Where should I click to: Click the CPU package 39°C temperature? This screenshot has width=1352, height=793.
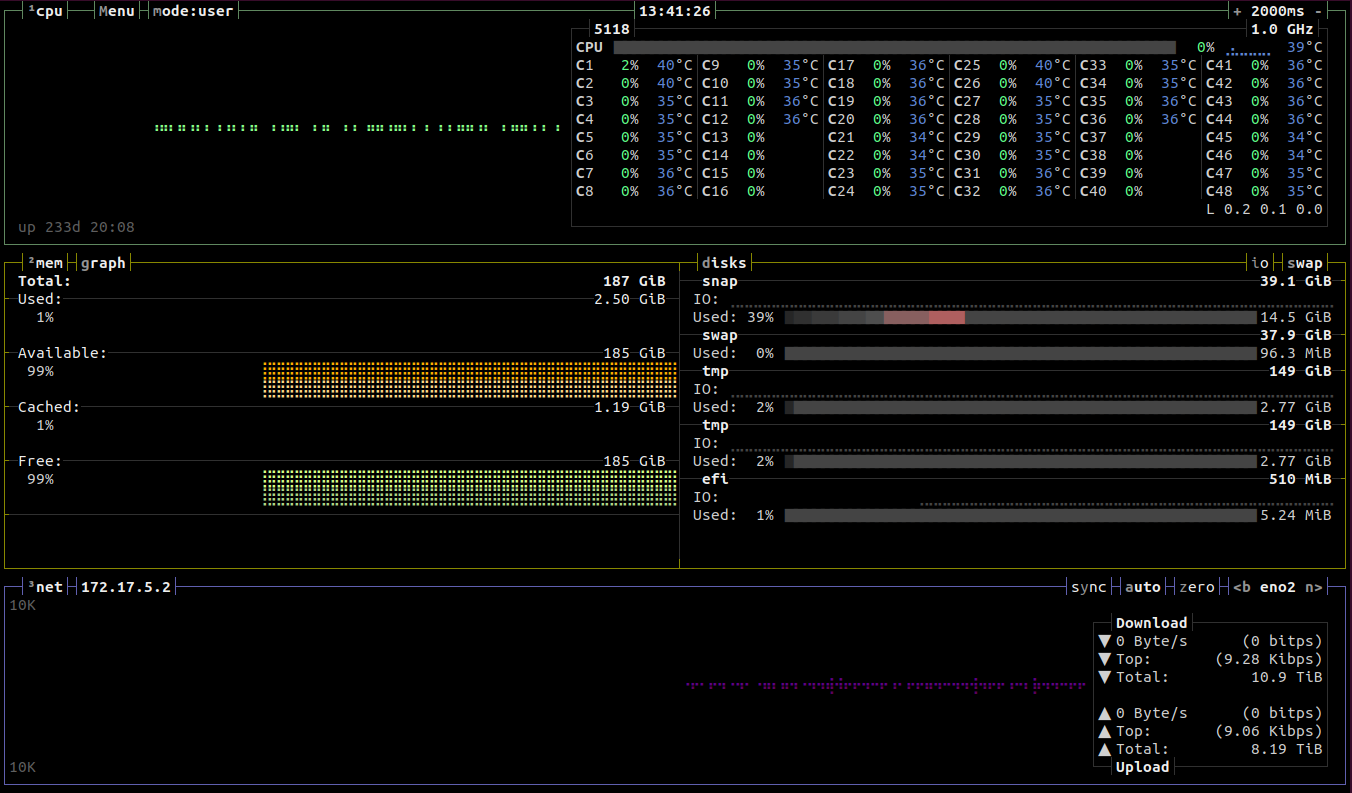tap(1304, 47)
